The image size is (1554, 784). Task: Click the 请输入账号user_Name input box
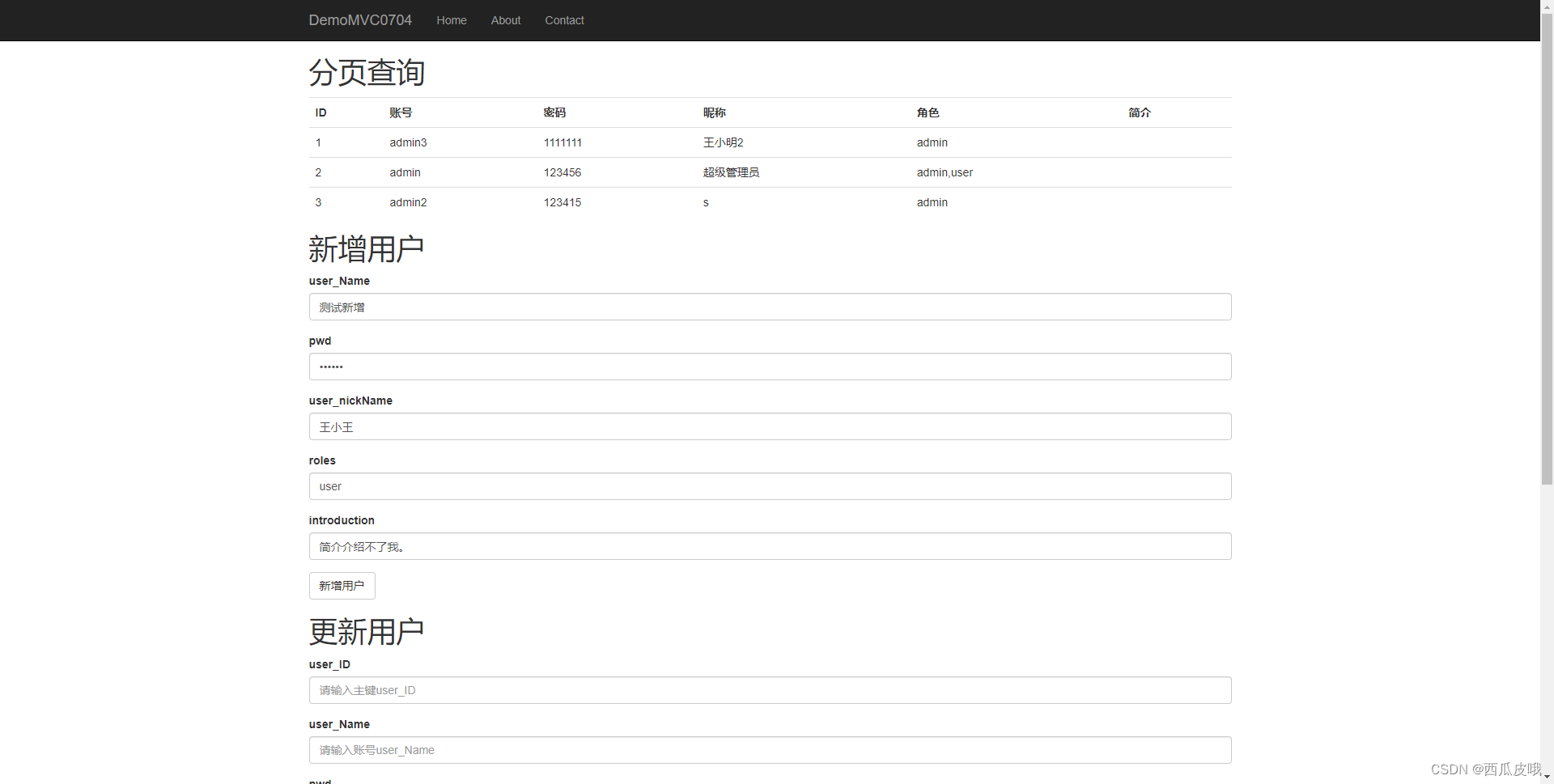click(769, 750)
